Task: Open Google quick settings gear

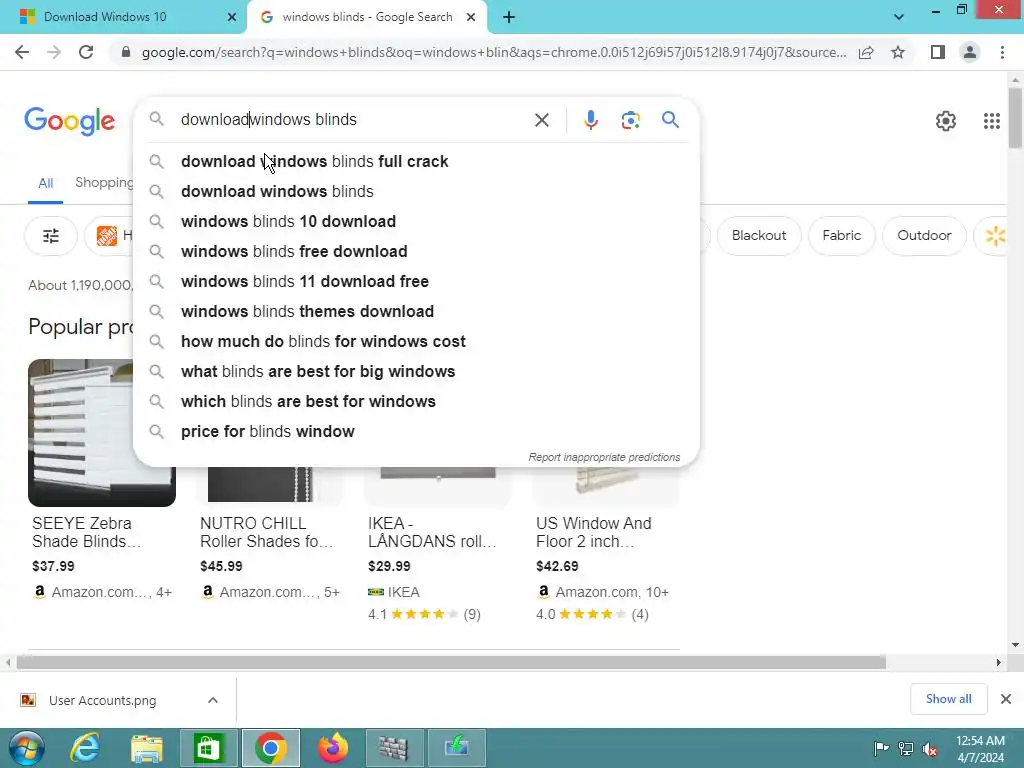Action: click(x=946, y=121)
